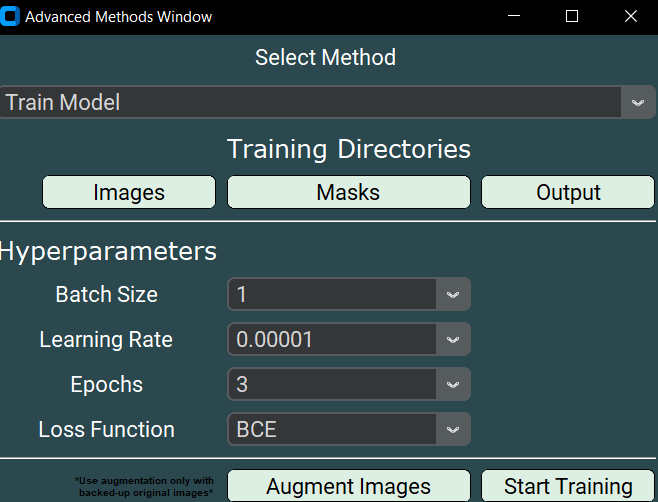Click the Loss Function chevron arrow

[x=453, y=430]
